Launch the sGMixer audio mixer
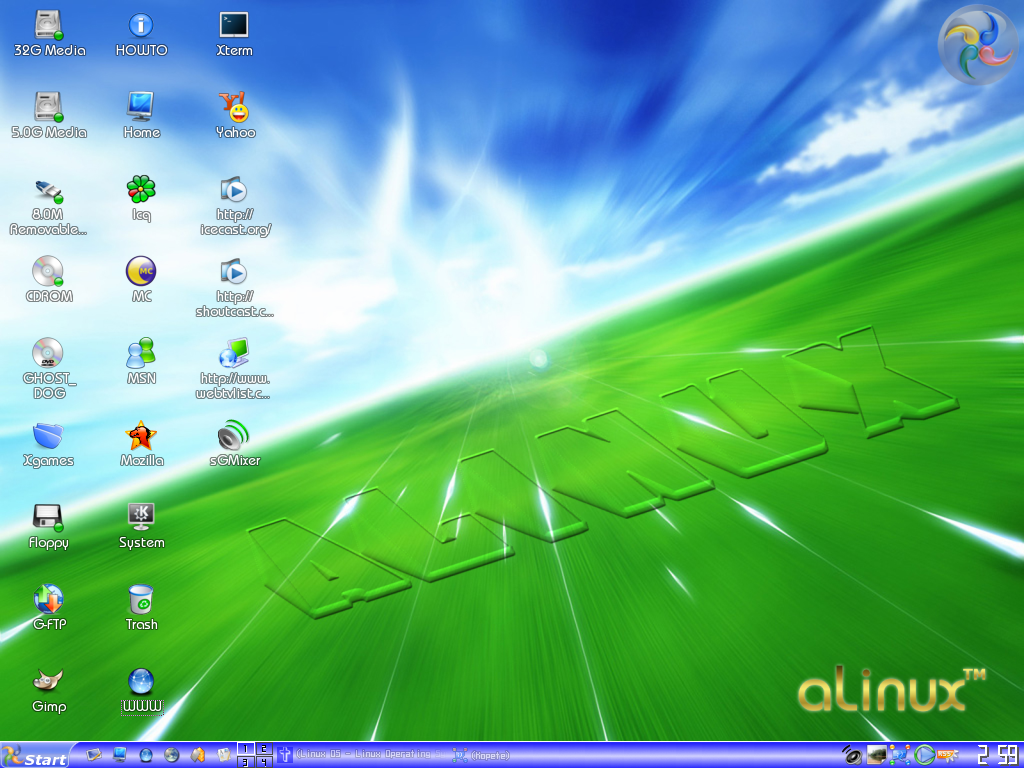The height and width of the screenshot is (768, 1024). 234,437
